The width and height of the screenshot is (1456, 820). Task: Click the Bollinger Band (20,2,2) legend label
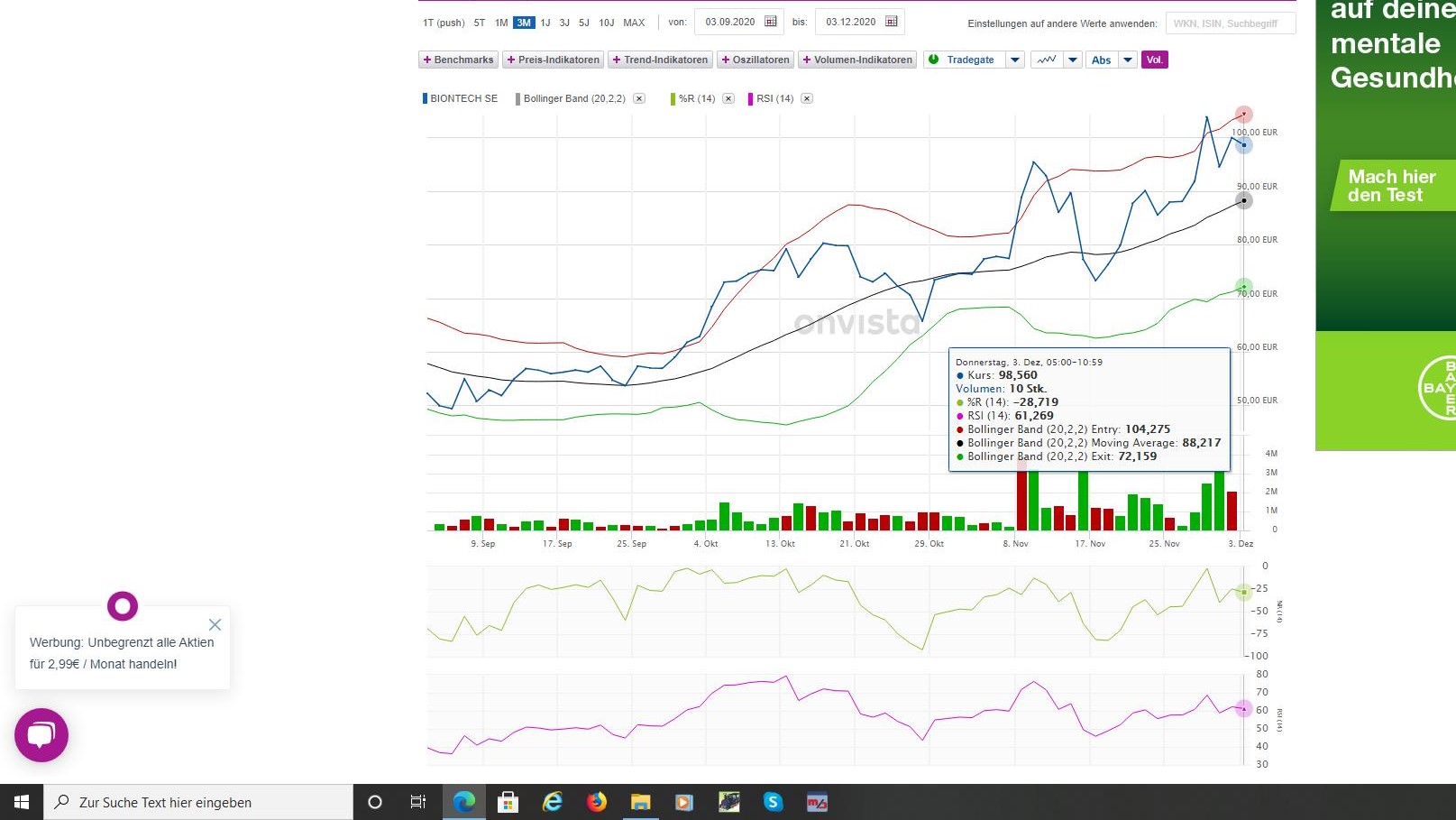[574, 98]
